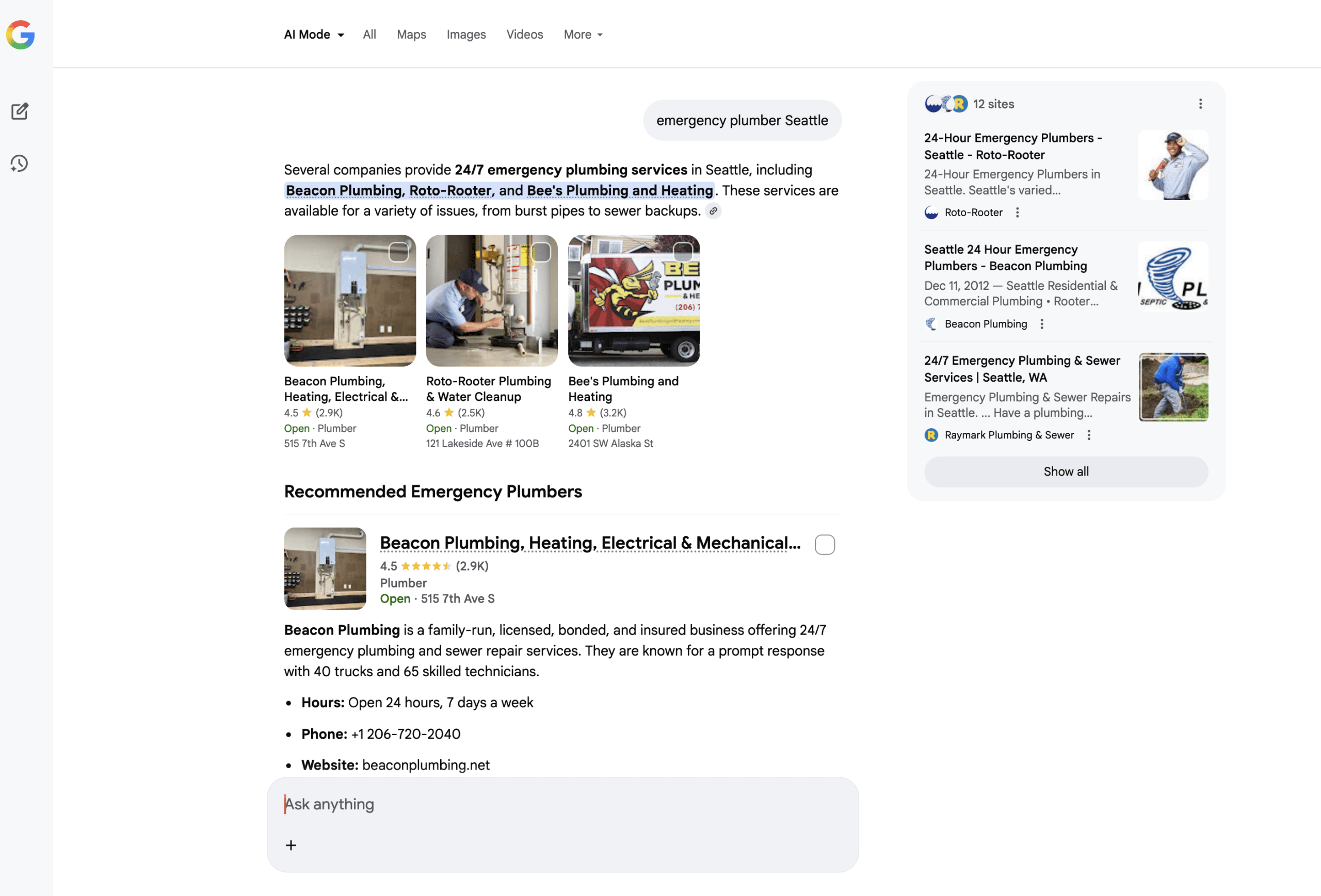Check the box on Beacon Plumbing photo card
This screenshot has width=1321, height=896.
398,252
